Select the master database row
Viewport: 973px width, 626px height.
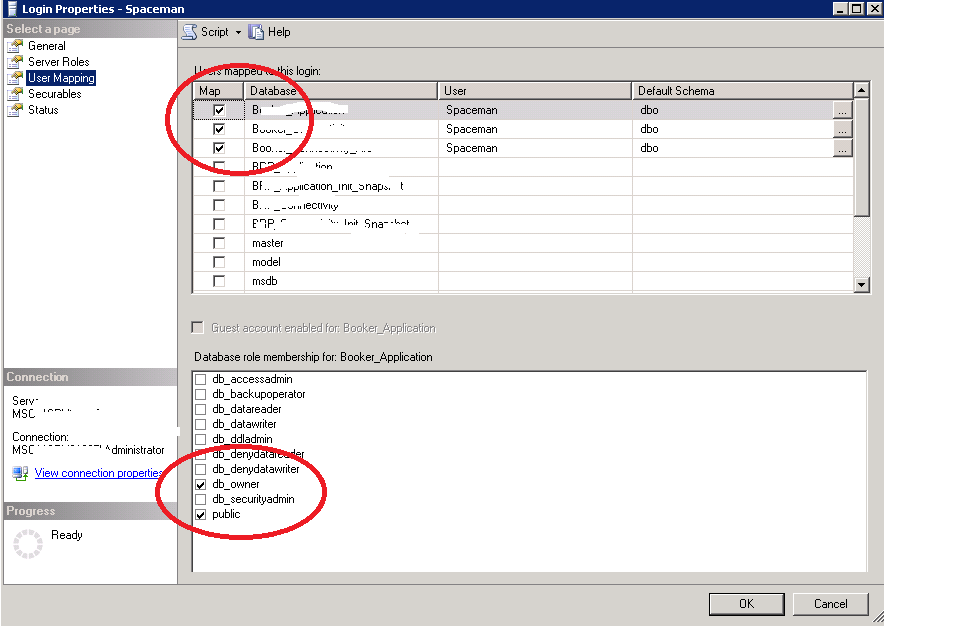coord(523,243)
